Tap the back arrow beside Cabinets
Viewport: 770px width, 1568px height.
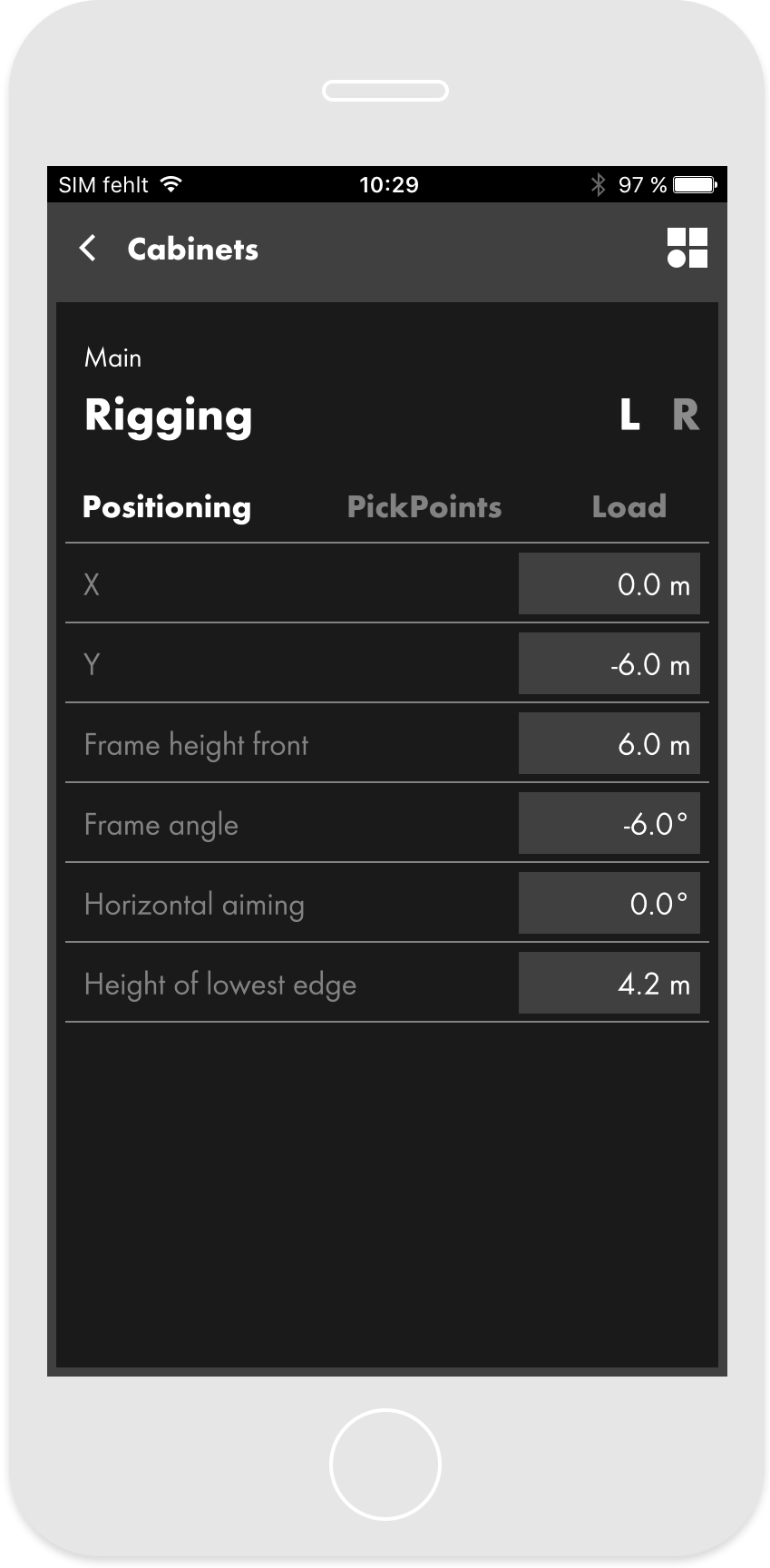(x=88, y=249)
